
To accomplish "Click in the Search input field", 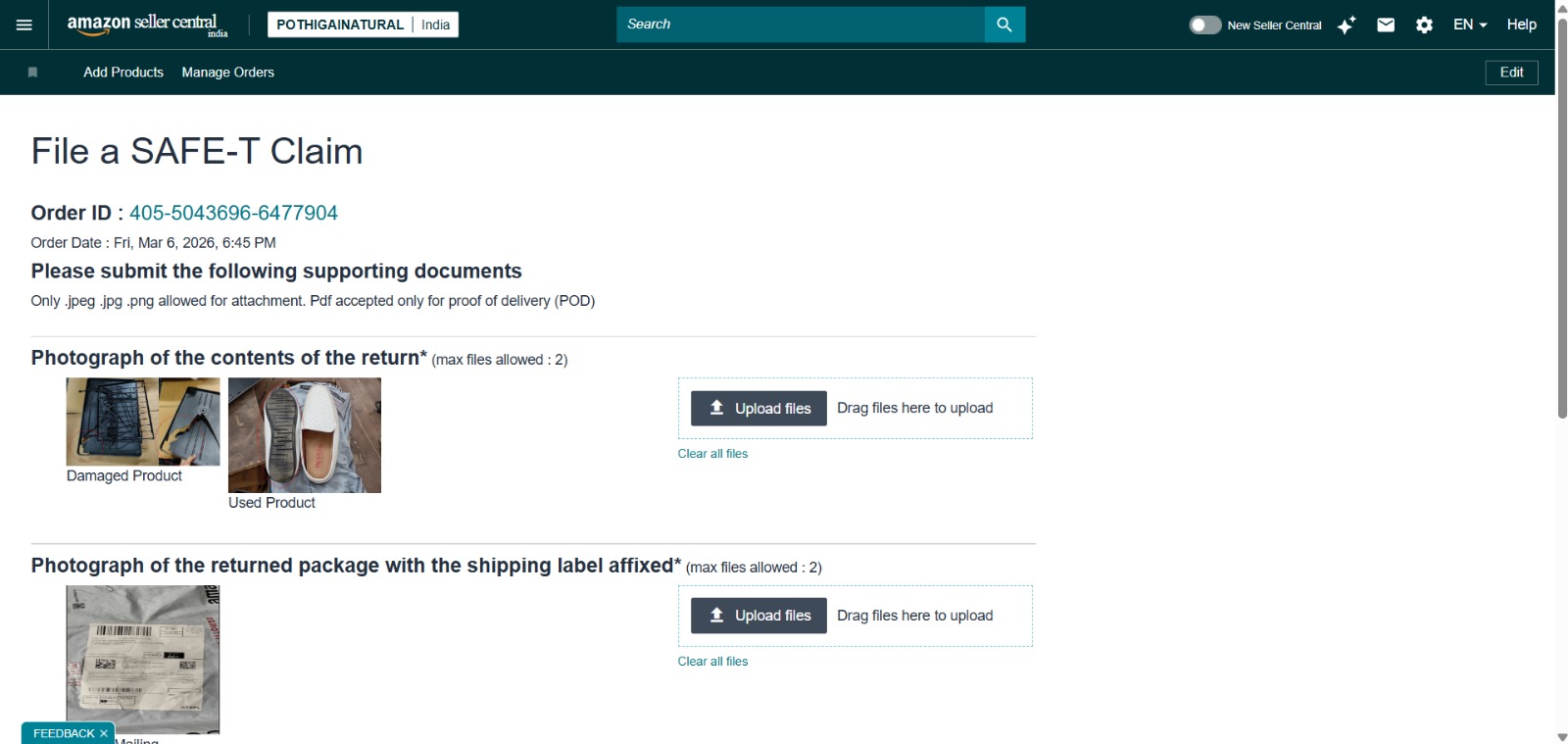I will click(x=800, y=25).
